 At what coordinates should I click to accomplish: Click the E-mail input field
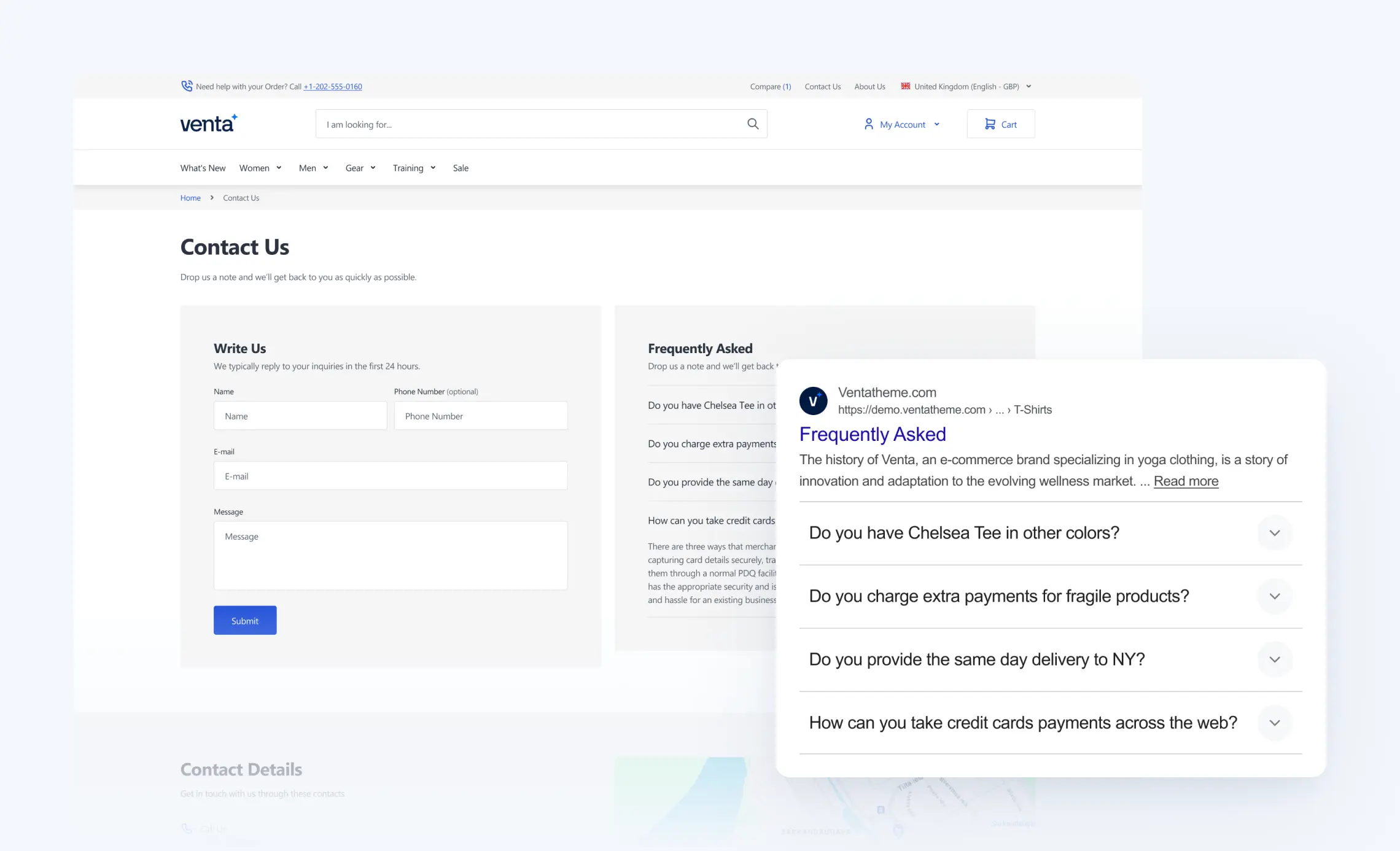391,476
